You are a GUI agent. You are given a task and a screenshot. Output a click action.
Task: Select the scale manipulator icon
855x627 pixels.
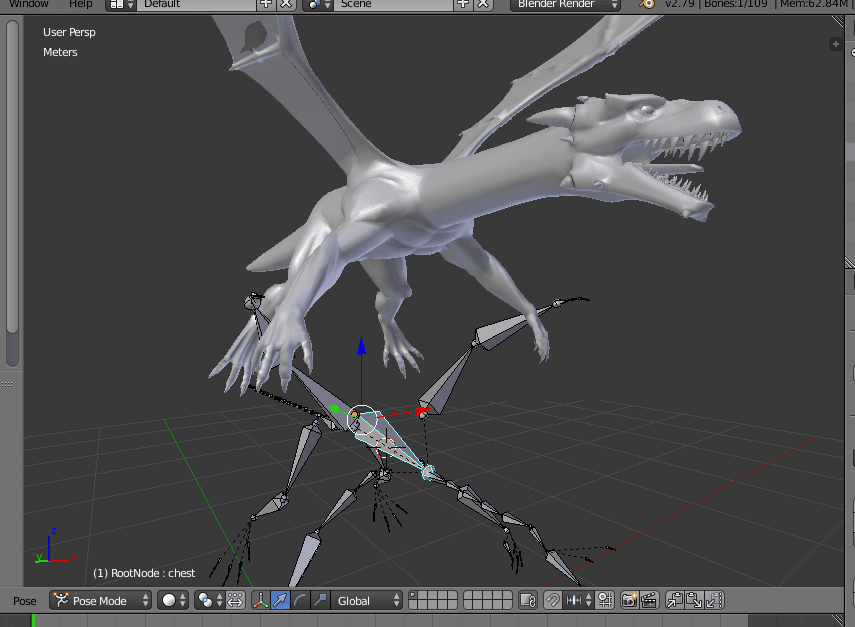coord(320,600)
